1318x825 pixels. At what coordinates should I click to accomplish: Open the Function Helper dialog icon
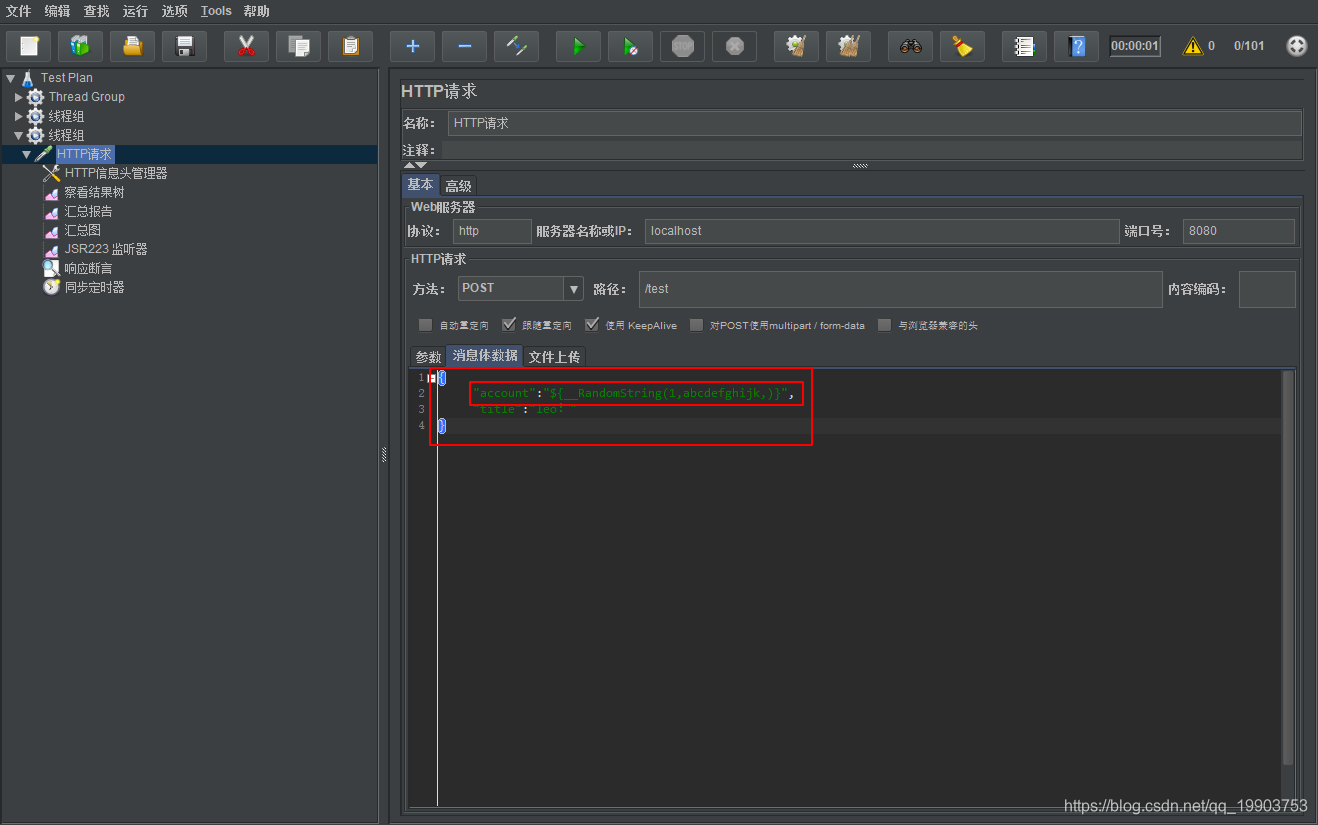tap(1024, 46)
